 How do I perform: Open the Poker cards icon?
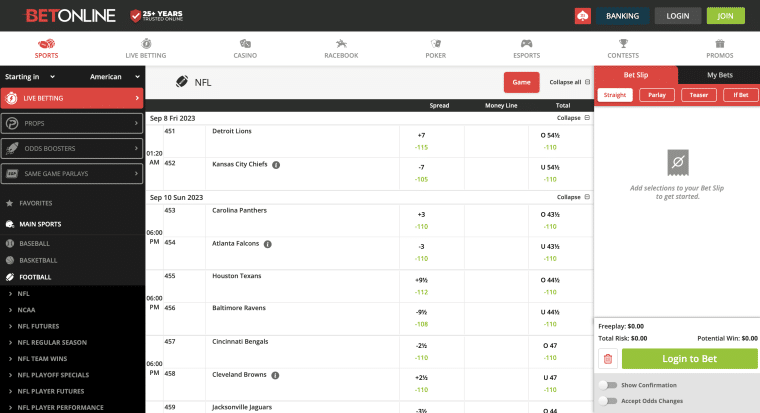[x=436, y=44]
